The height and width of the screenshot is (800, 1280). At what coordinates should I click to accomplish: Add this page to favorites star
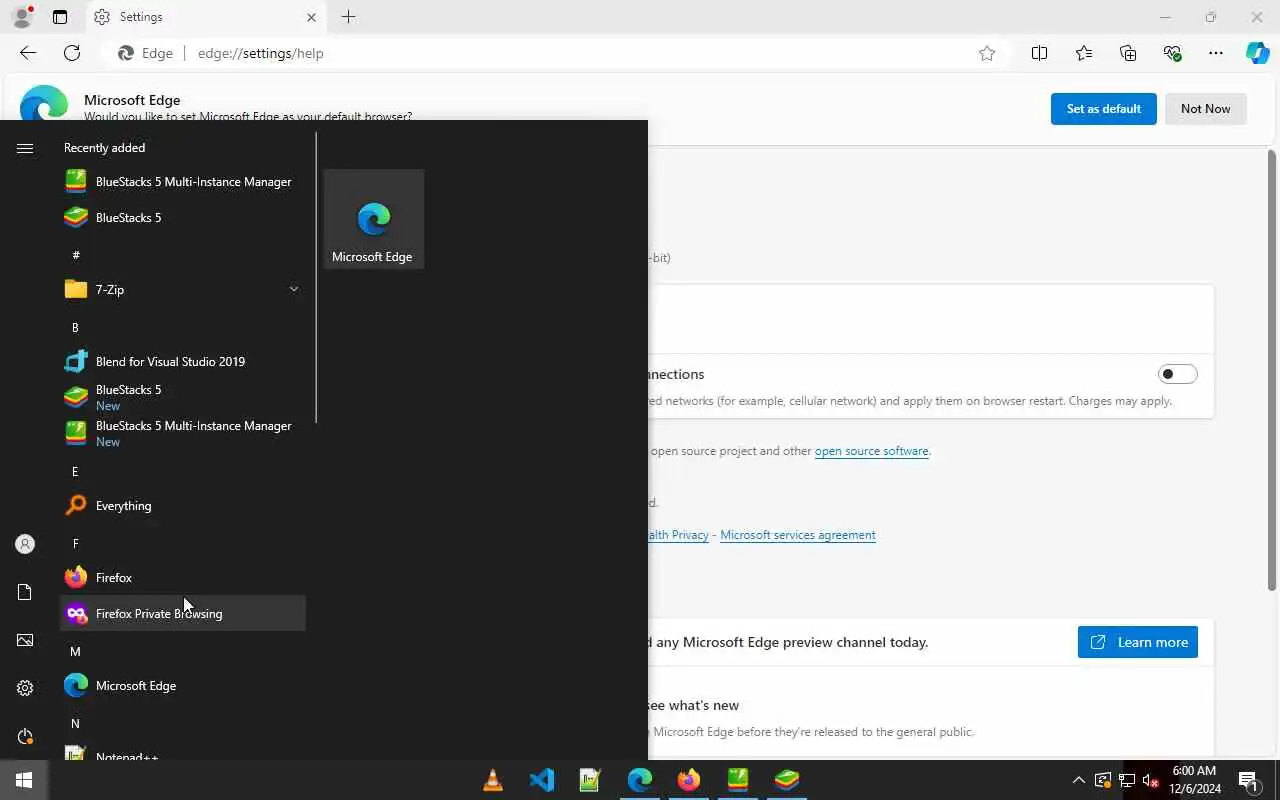tap(987, 53)
